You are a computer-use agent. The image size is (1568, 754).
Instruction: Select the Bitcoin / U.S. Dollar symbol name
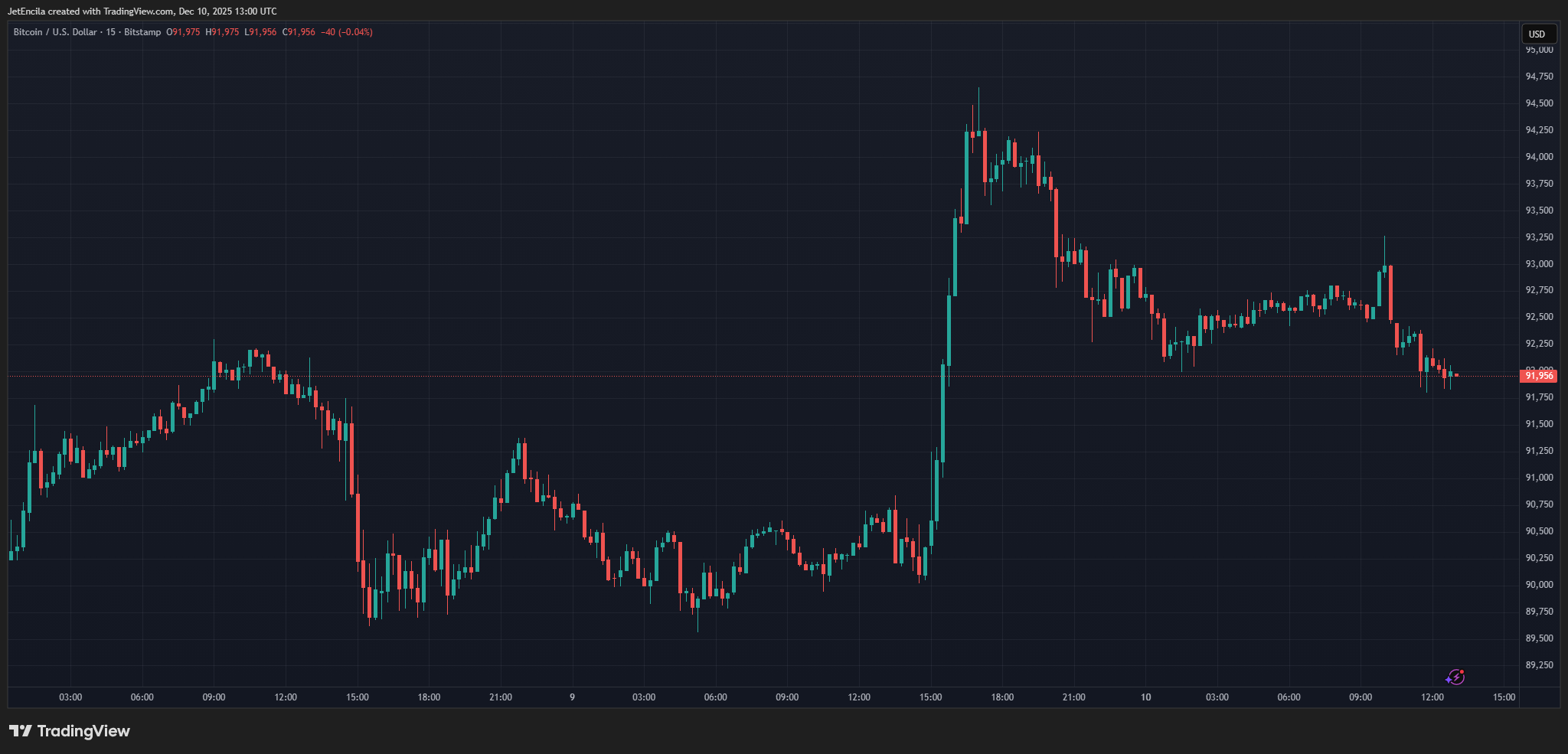click(54, 32)
